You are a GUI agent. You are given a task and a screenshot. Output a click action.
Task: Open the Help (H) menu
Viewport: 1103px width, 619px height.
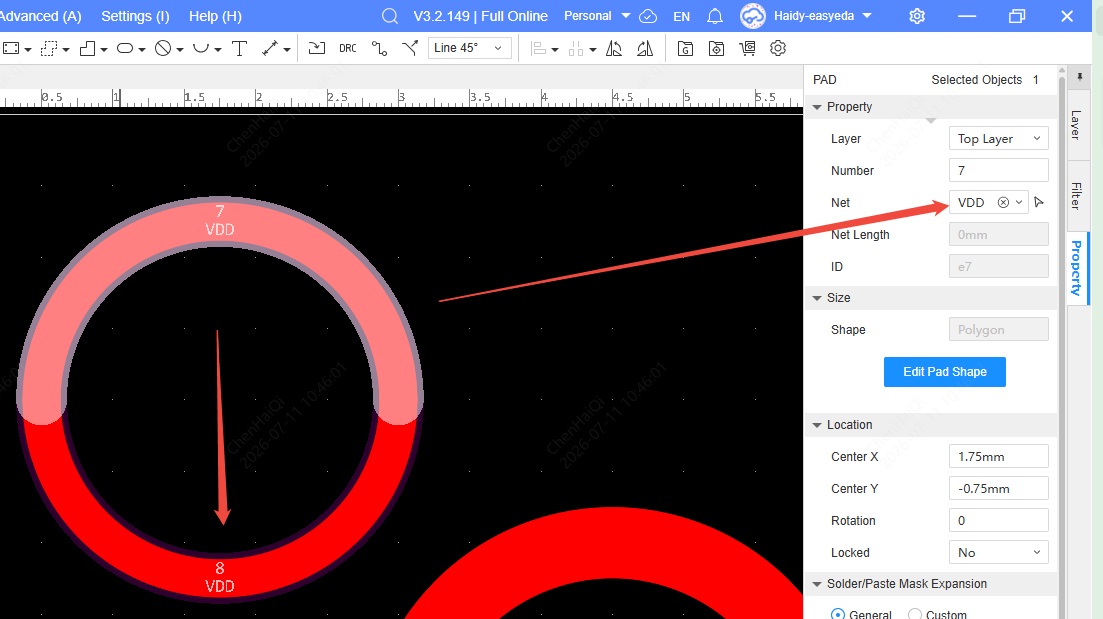coord(215,16)
